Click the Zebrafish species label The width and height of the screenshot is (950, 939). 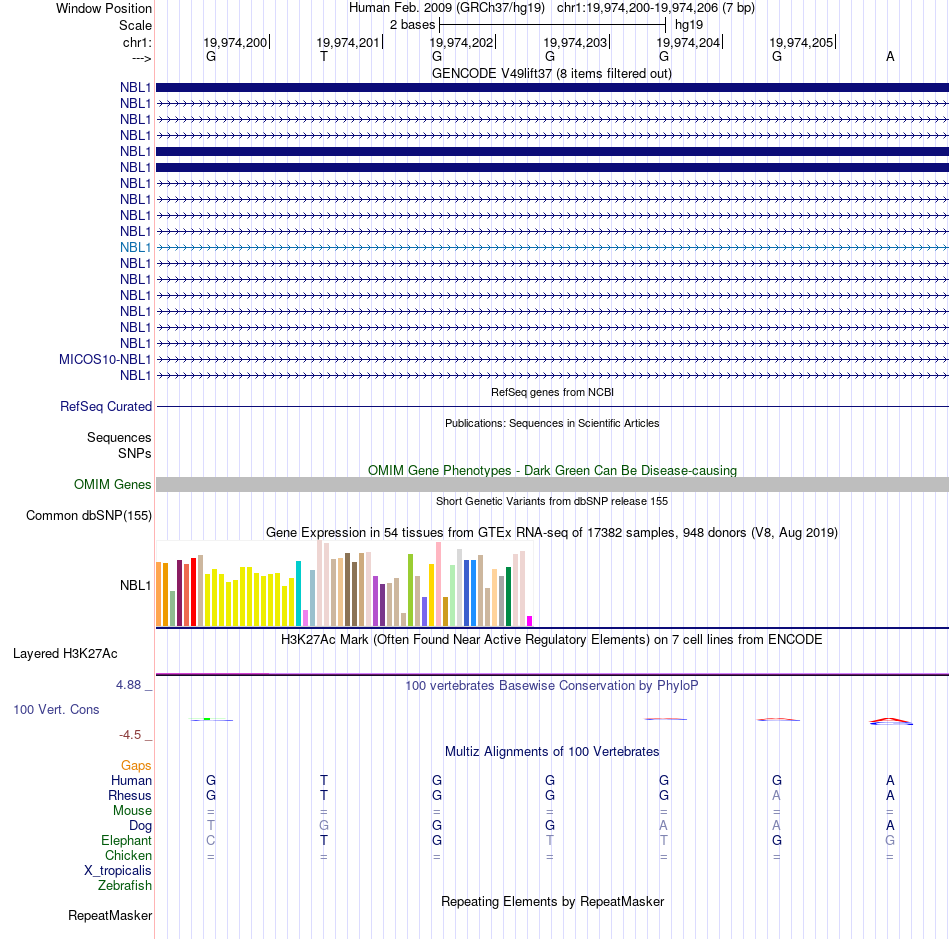coord(125,886)
